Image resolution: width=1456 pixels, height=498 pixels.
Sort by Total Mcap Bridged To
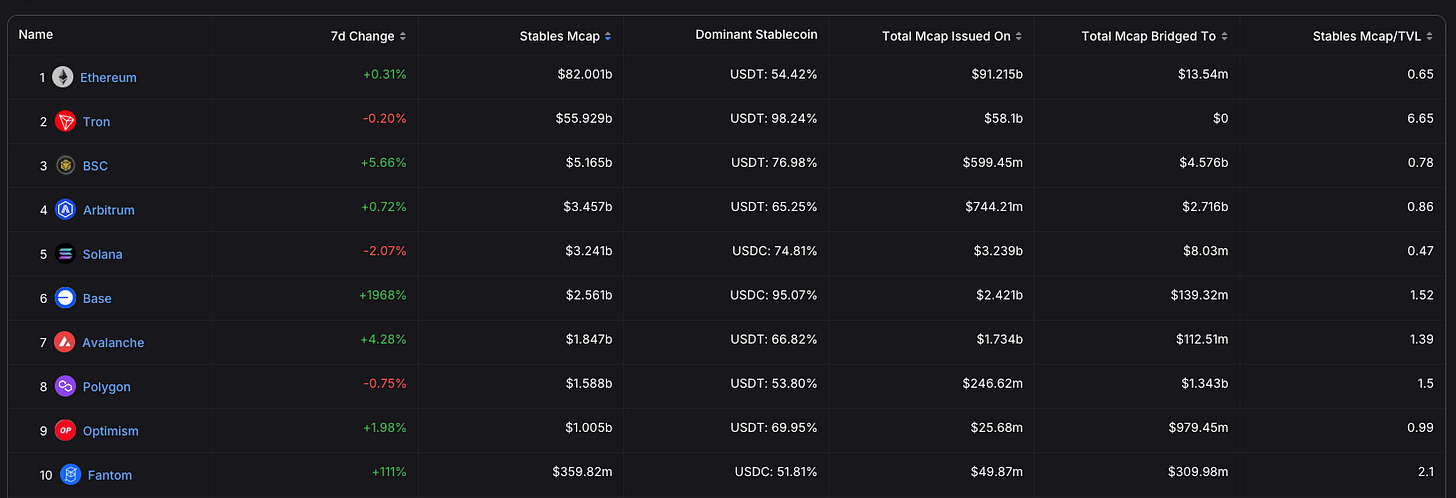point(1154,36)
